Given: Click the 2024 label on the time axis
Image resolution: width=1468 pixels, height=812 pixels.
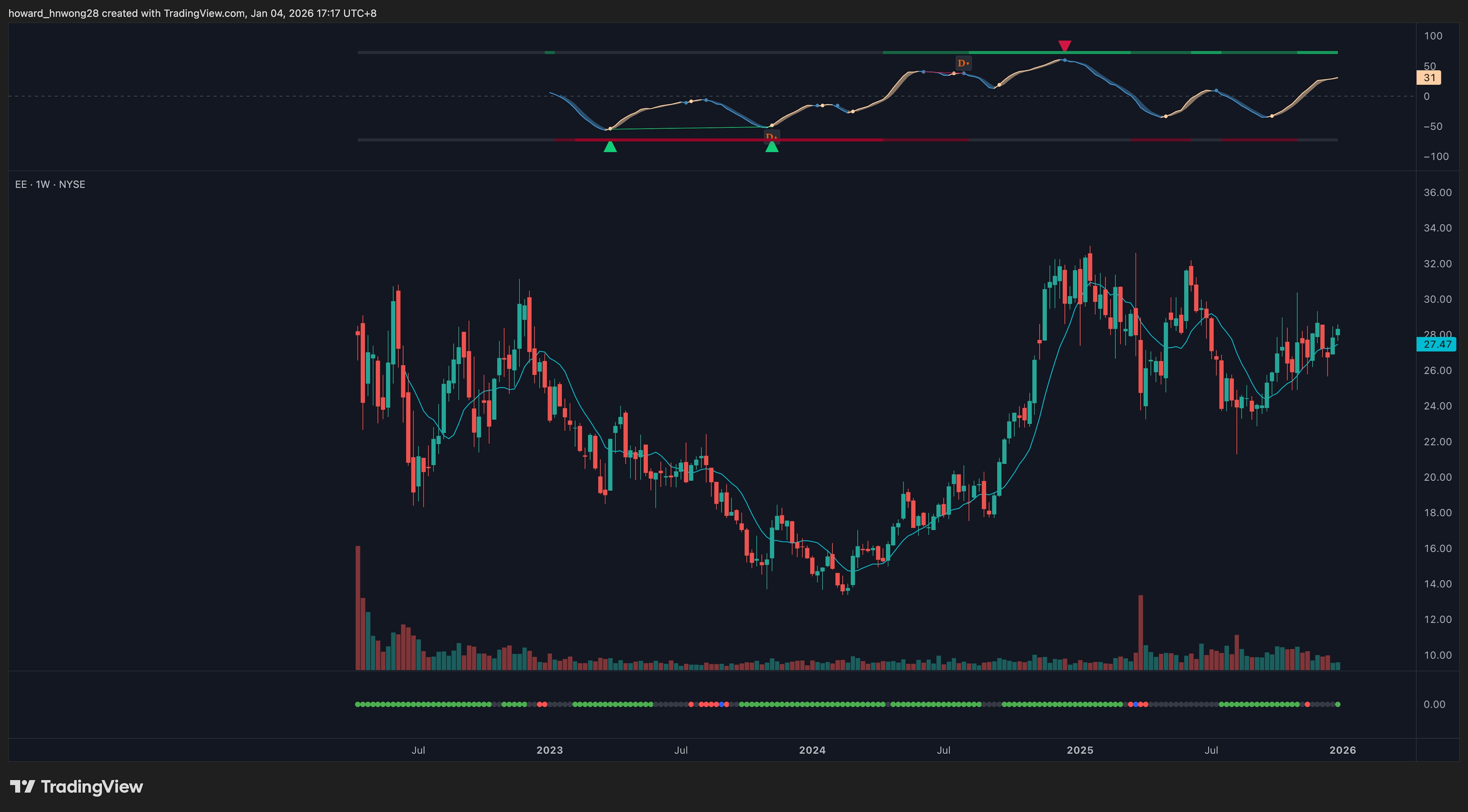Looking at the screenshot, I should (812, 750).
